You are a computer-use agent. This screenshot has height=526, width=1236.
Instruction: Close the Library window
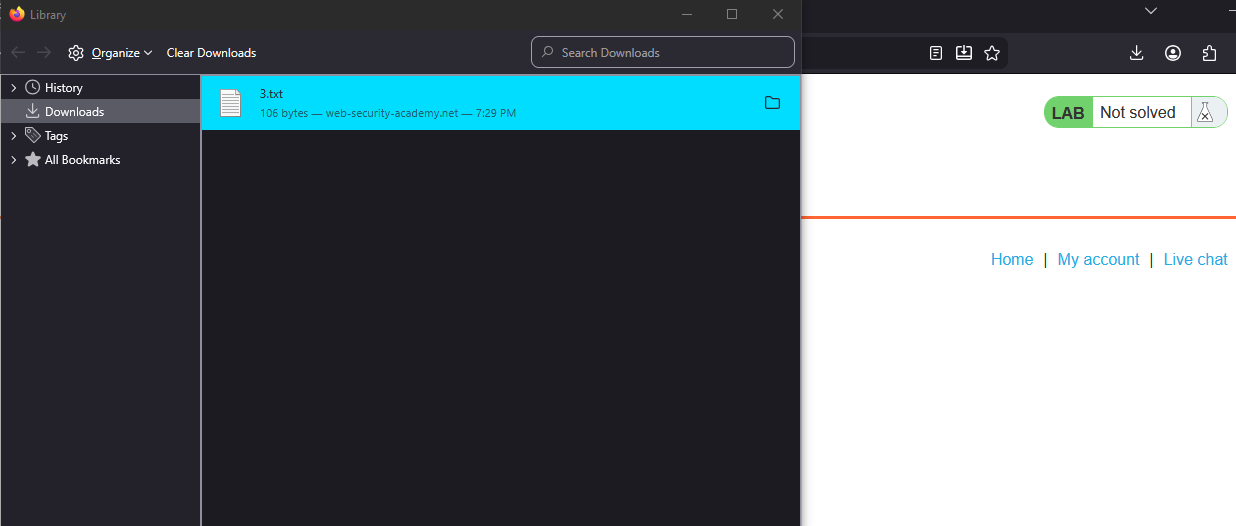(x=778, y=14)
